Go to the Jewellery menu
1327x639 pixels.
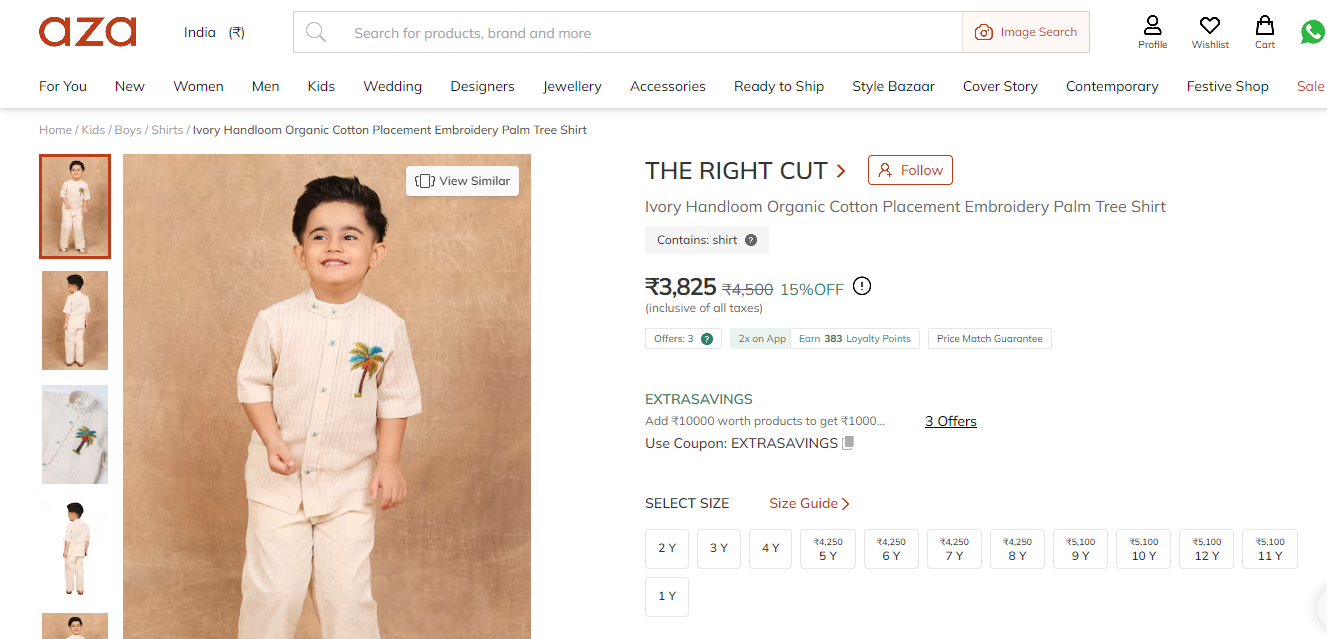(x=572, y=86)
